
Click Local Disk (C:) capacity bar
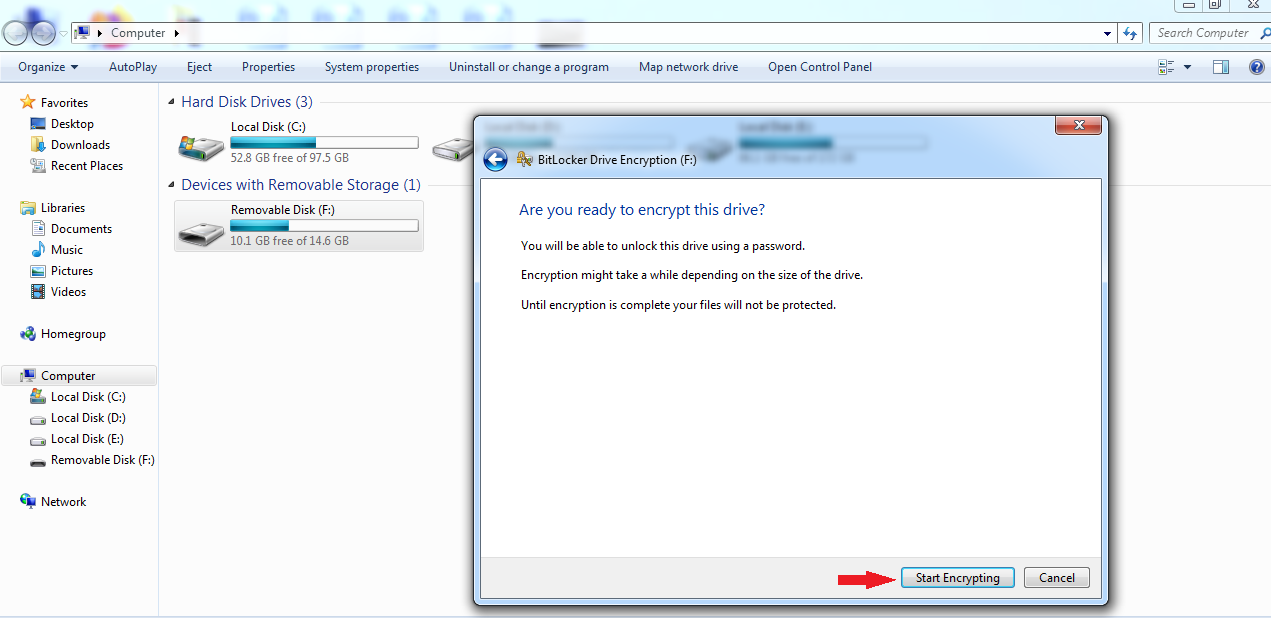coord(324,143)
